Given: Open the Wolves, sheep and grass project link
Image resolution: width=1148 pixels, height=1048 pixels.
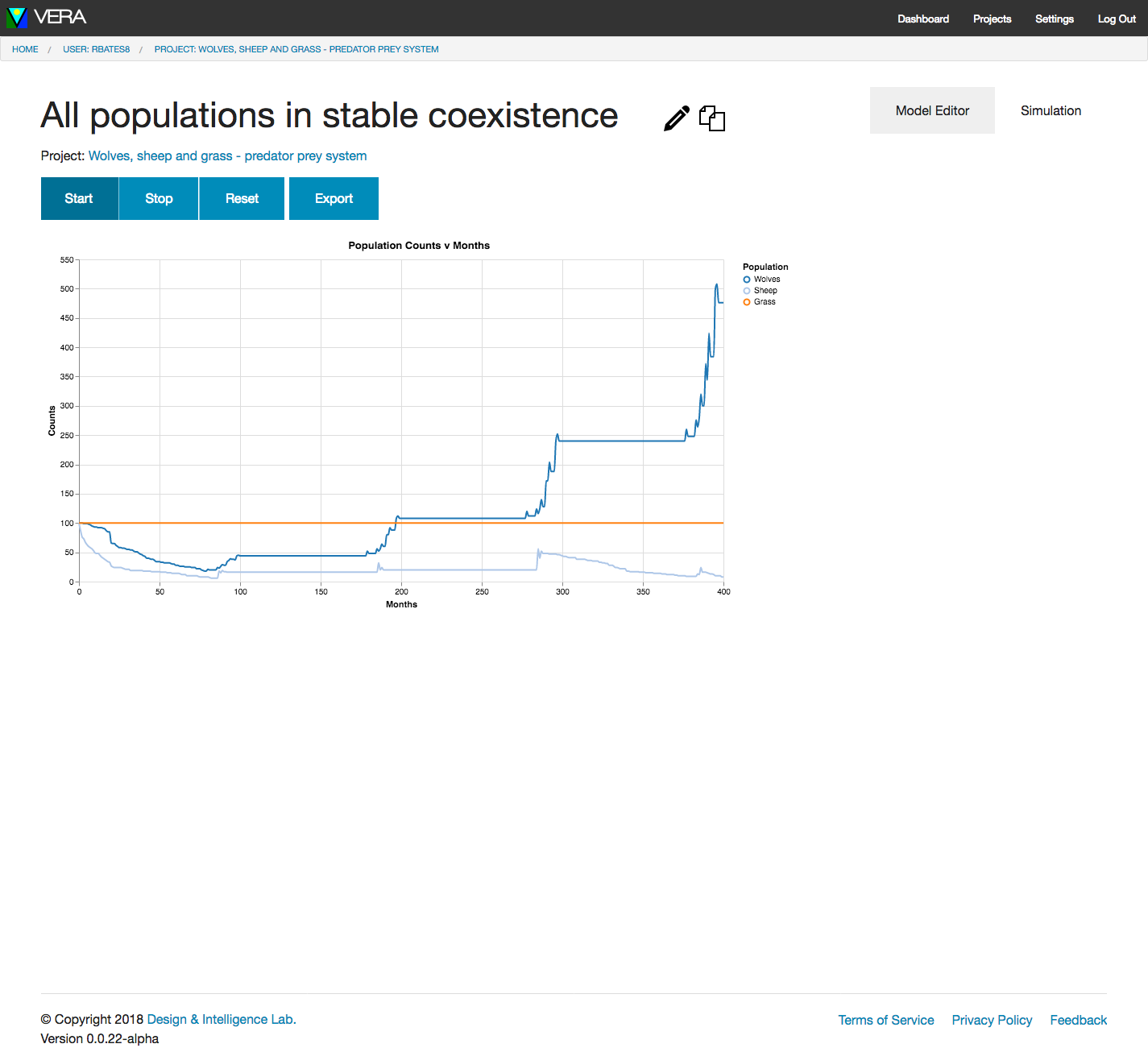Looking at the screenshot, I should [227, 155].
